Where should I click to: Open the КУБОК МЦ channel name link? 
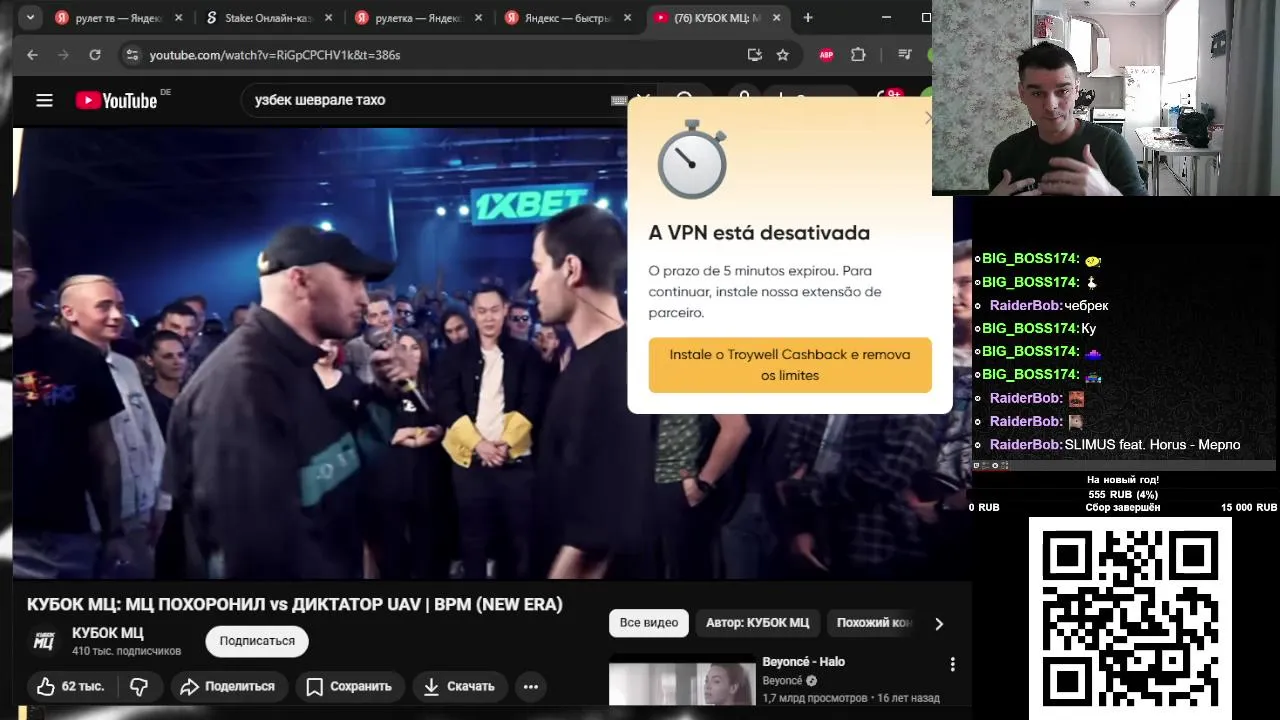[108, 633]
